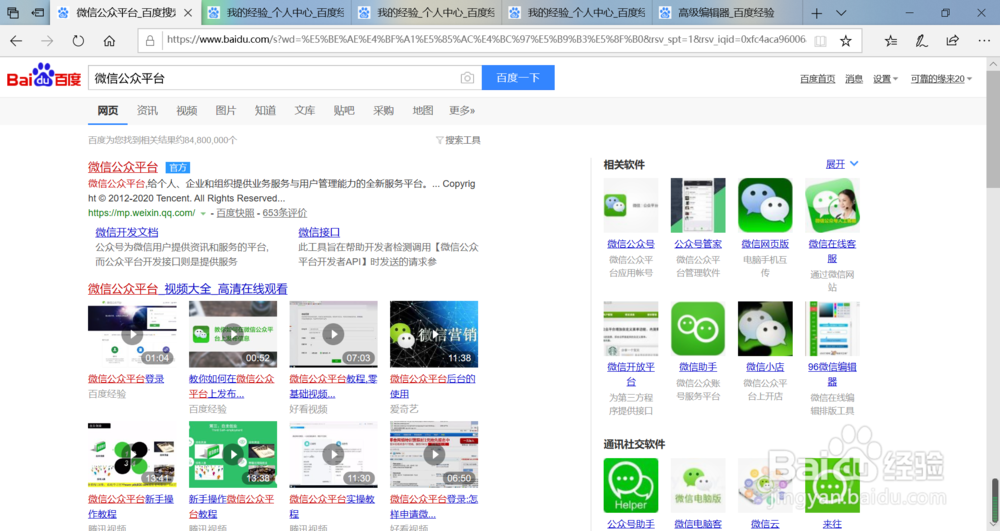Click the add notes pen icon
The width and height of the screenshot is (1000, 531).
click(922, 41)
